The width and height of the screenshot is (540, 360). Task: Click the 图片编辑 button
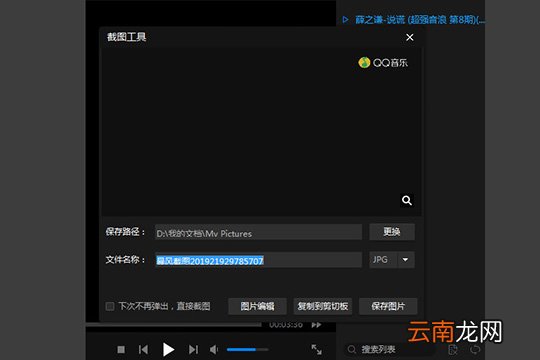(257, 306)
